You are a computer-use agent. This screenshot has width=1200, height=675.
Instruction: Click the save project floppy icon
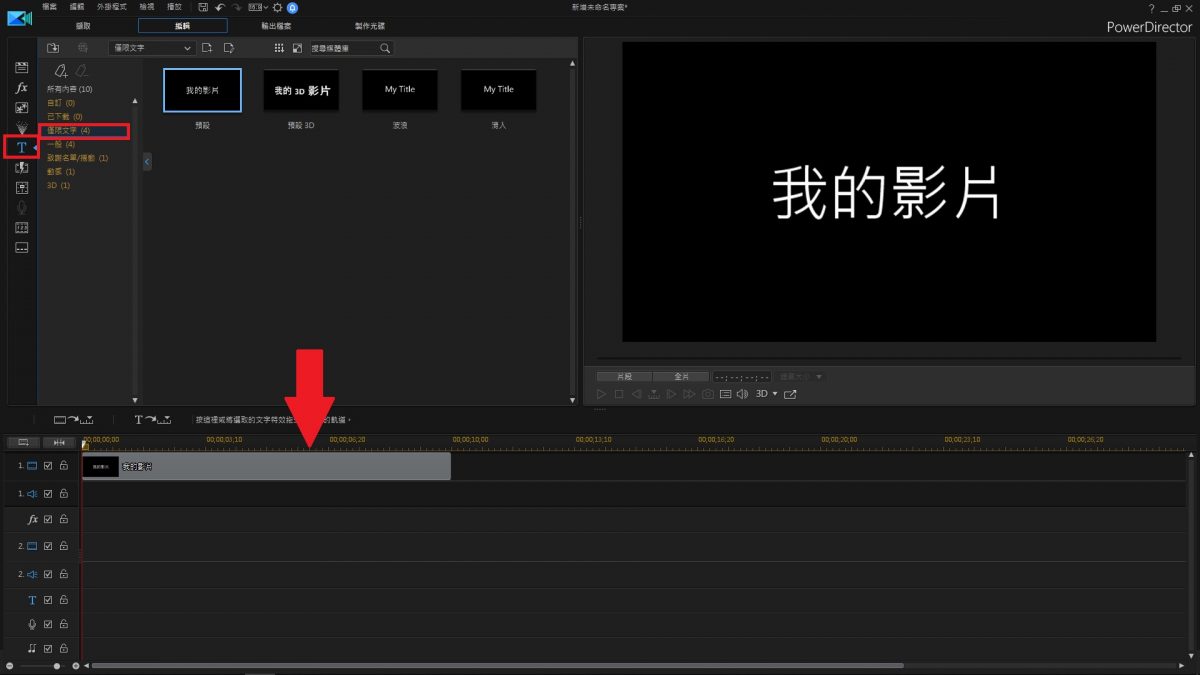203,7
